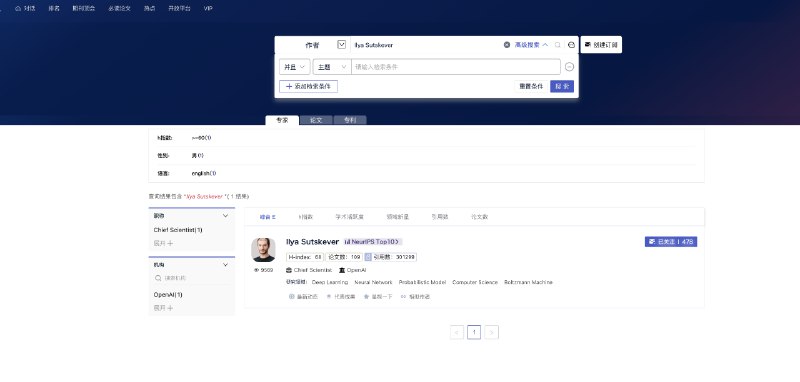Click the icon before the 引用数 citation count
800x382 pixels.
click(368, 257)
